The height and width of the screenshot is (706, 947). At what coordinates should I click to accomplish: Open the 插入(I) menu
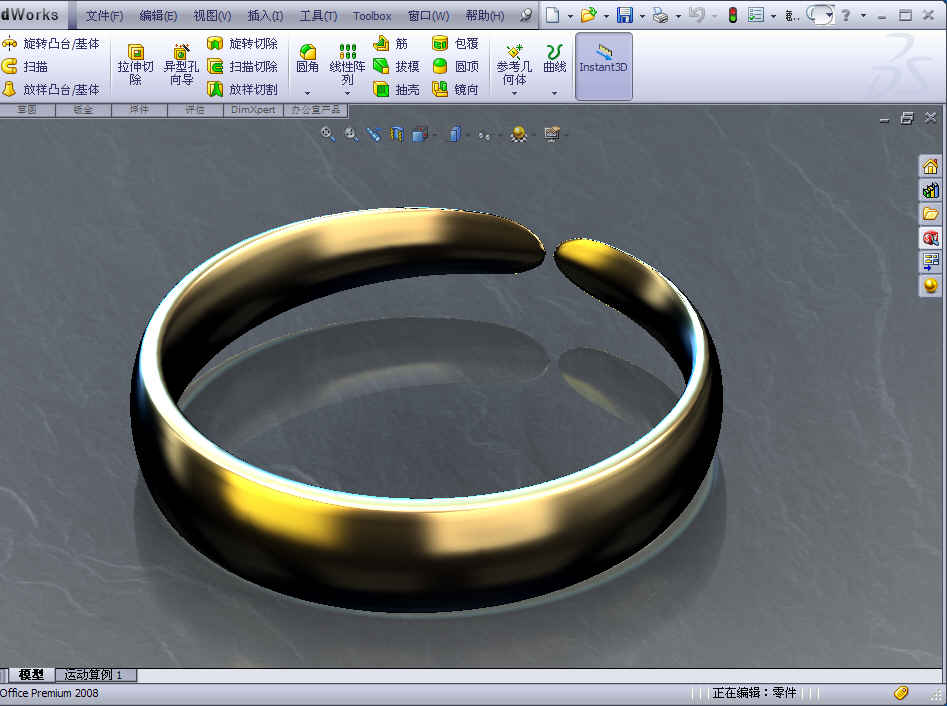point(265,16)
